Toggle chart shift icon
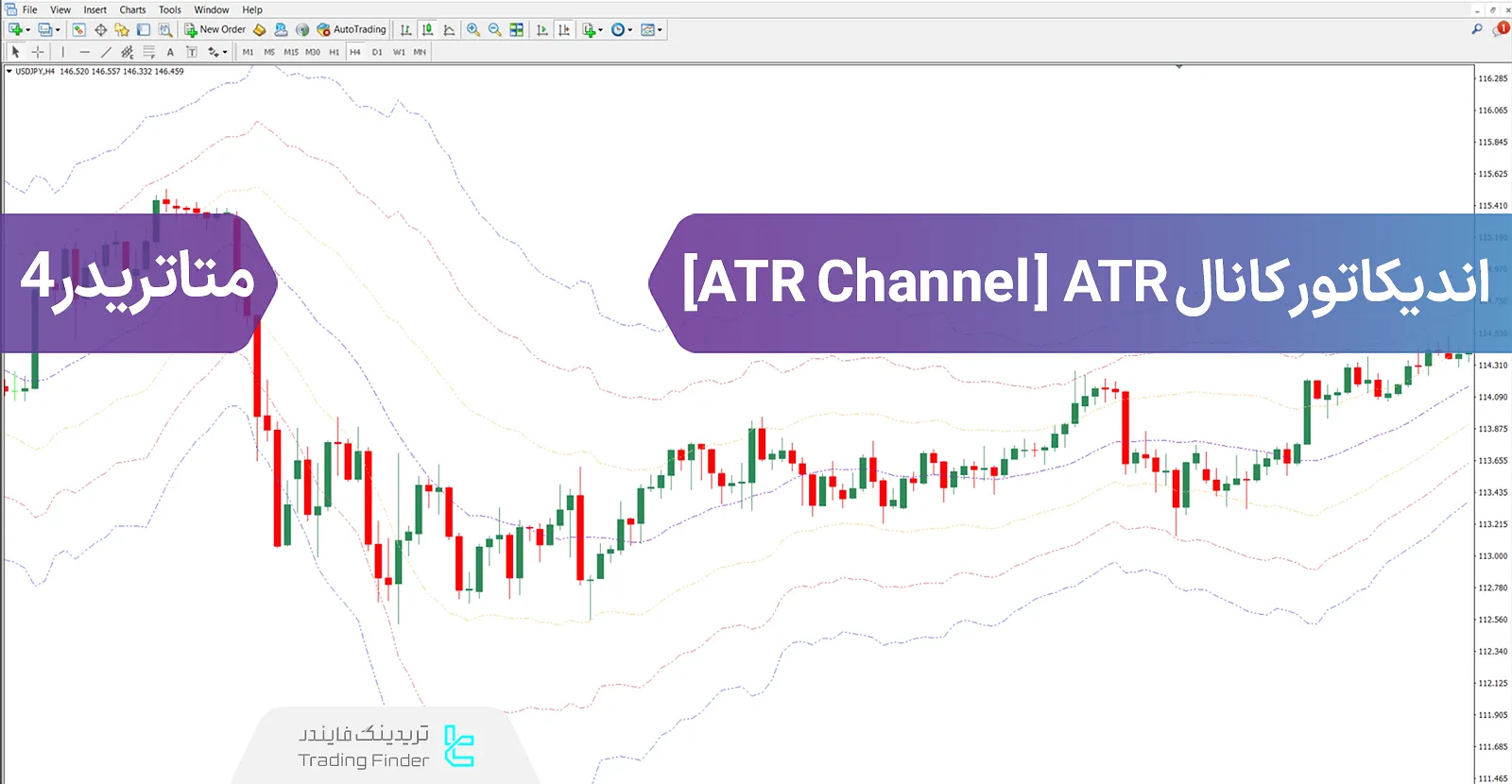The height and width of the screenshot is (784, 1512). [x=564, y=30]
